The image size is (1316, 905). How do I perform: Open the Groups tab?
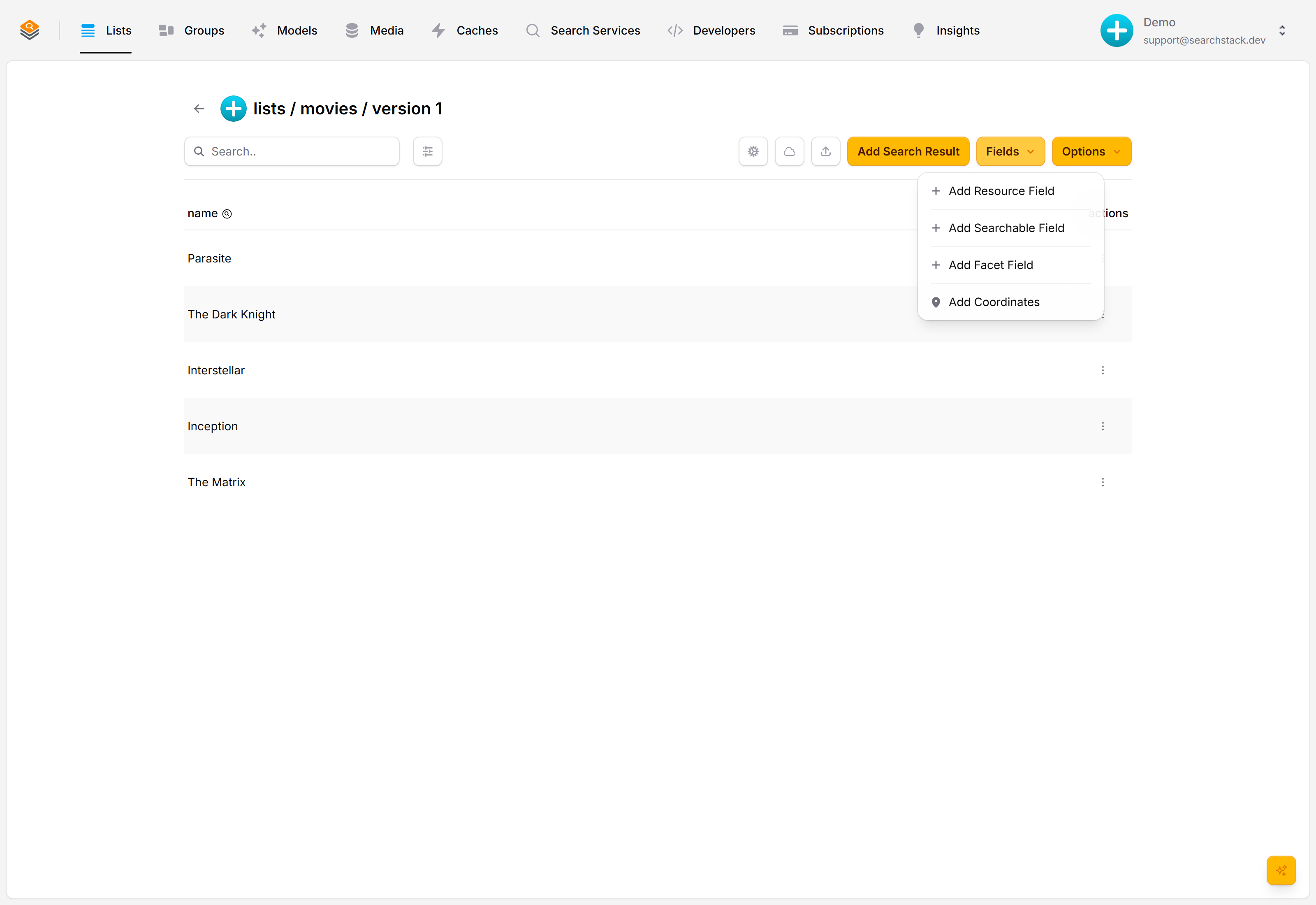[x=192, y=30]
